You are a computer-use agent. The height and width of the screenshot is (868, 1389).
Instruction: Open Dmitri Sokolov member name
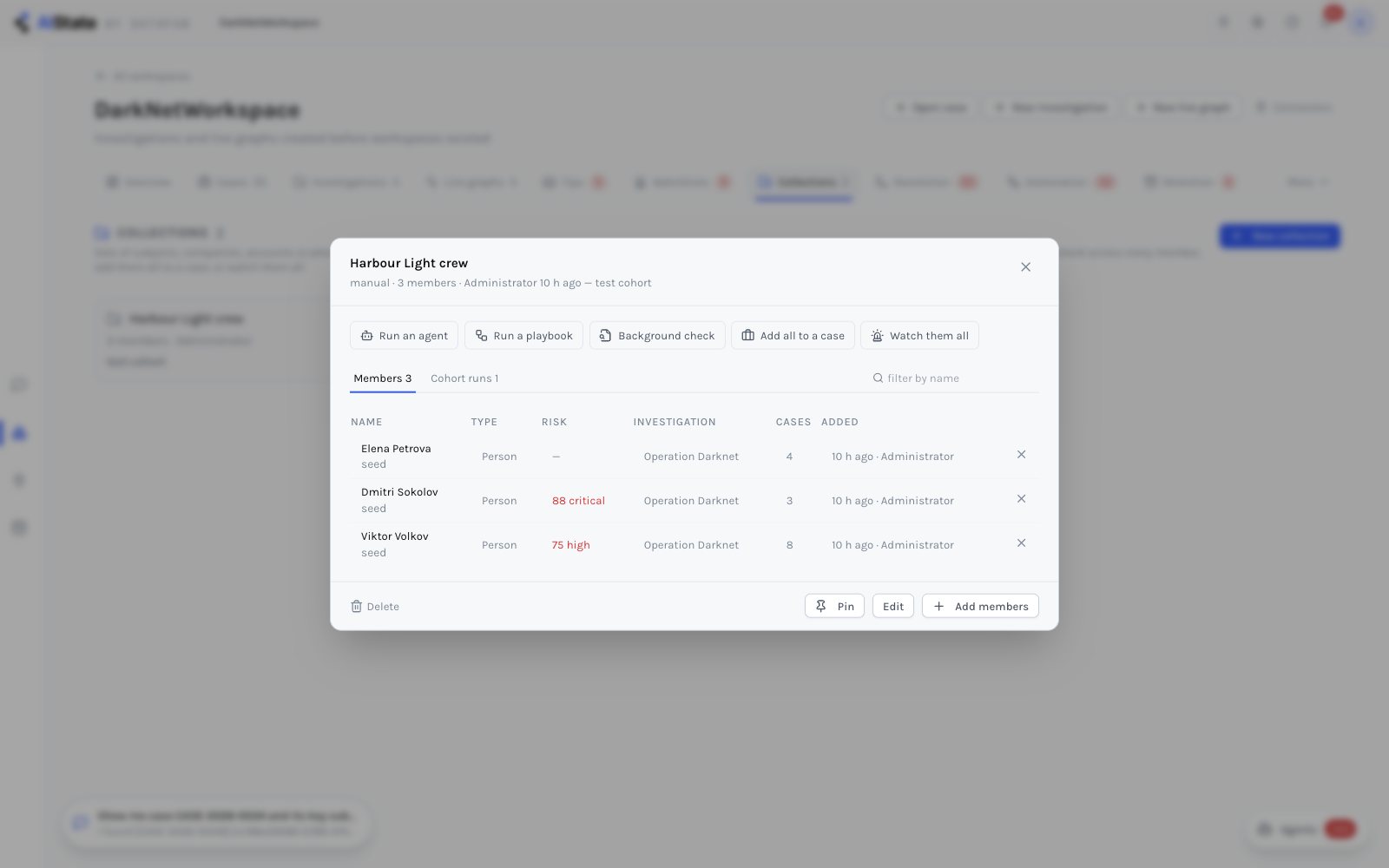tap(399, 492)
